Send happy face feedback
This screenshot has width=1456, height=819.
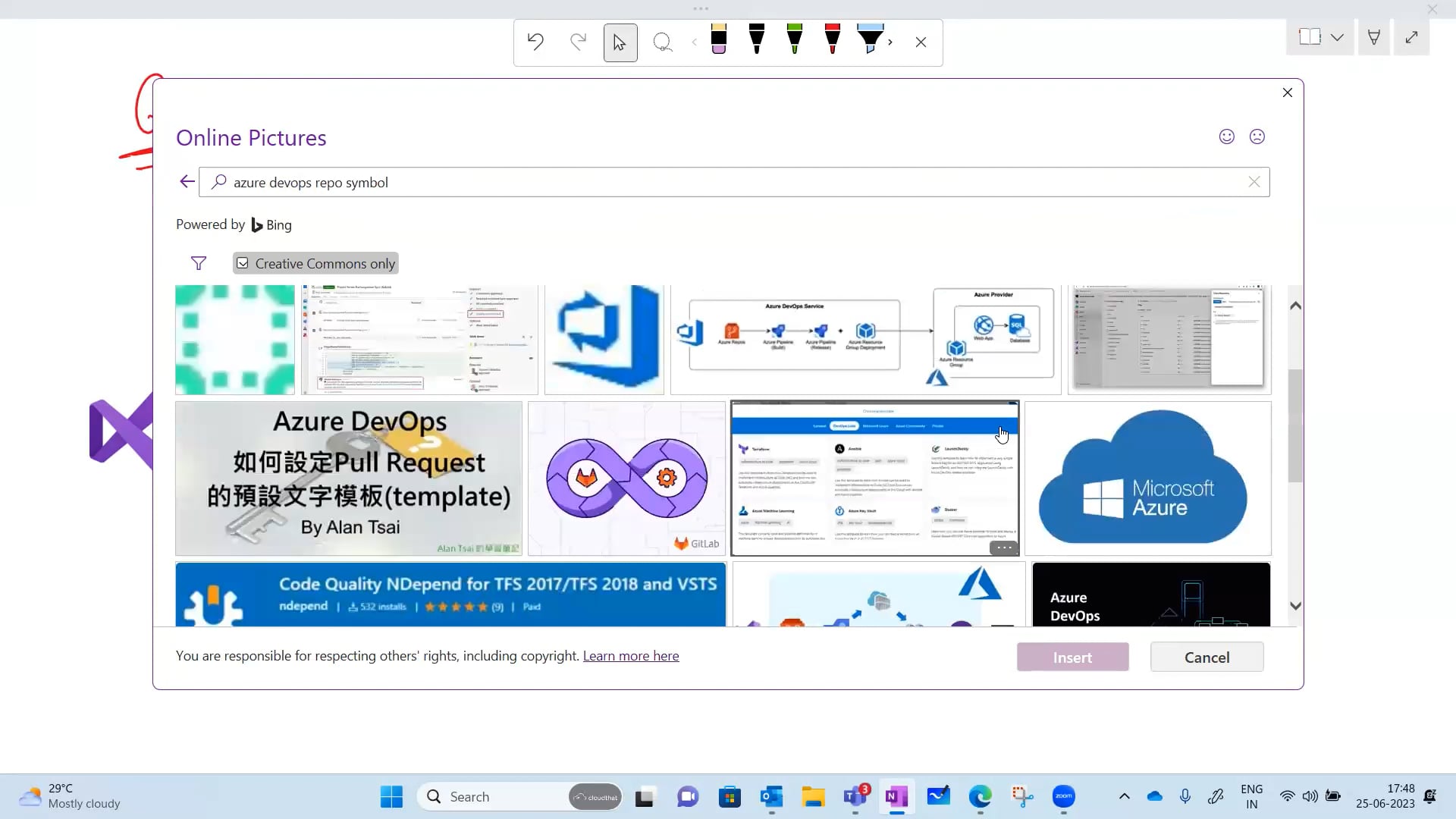coord(1227,136)
